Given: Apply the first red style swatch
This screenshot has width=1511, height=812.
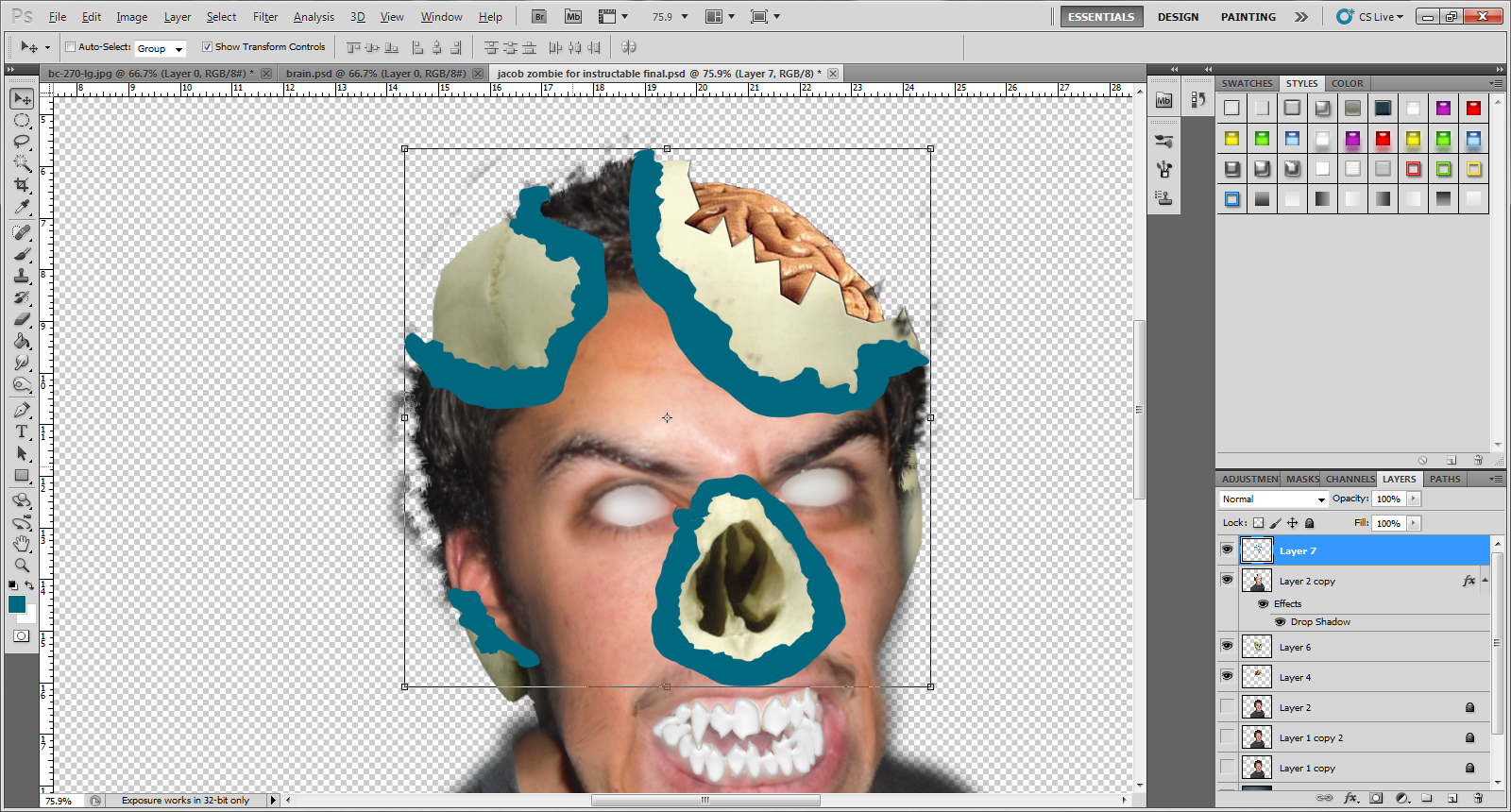Looking at the screenshot, I should pos(1473,108).
